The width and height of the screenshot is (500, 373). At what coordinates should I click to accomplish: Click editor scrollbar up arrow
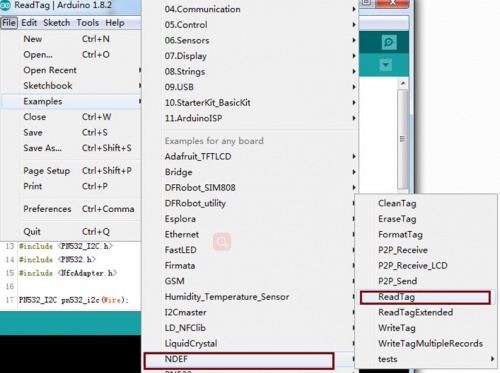[403, 83]
